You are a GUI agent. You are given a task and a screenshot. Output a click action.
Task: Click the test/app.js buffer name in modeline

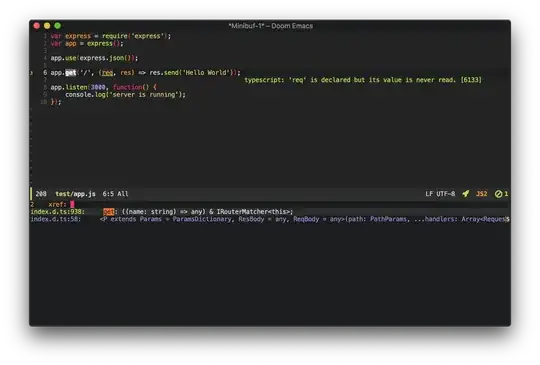tap(75, 194)
